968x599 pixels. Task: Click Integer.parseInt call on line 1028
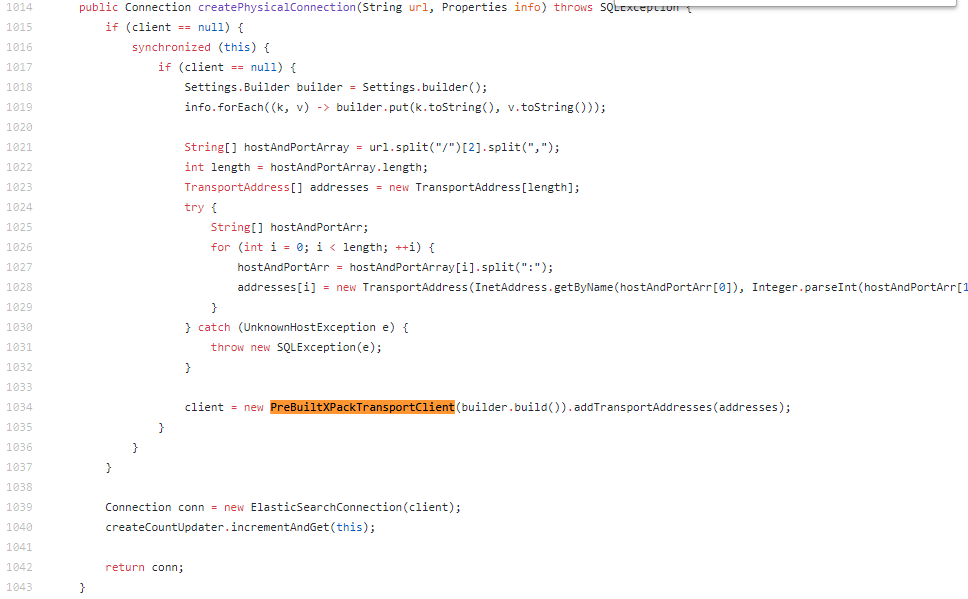pyautogui.click(x=804, y=287)
